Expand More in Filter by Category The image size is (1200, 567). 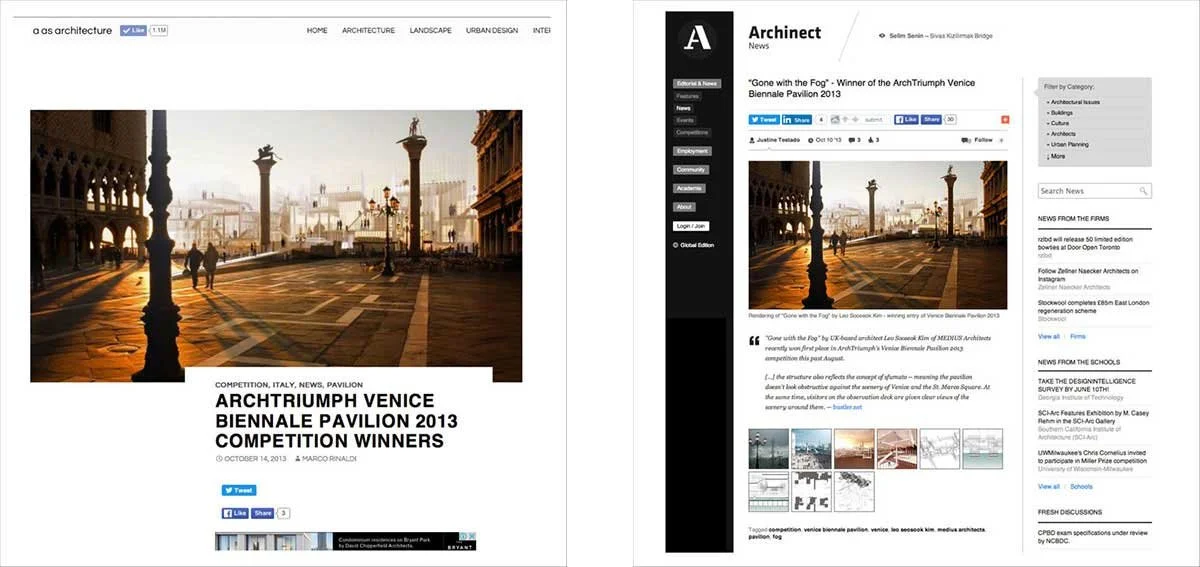(x=1055, y=156)
